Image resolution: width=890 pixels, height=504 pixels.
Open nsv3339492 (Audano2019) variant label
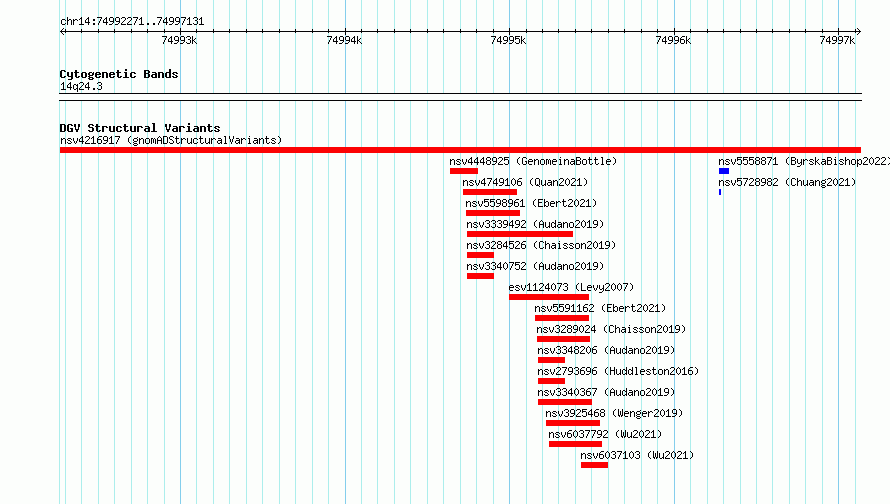(x=535, y=224)
